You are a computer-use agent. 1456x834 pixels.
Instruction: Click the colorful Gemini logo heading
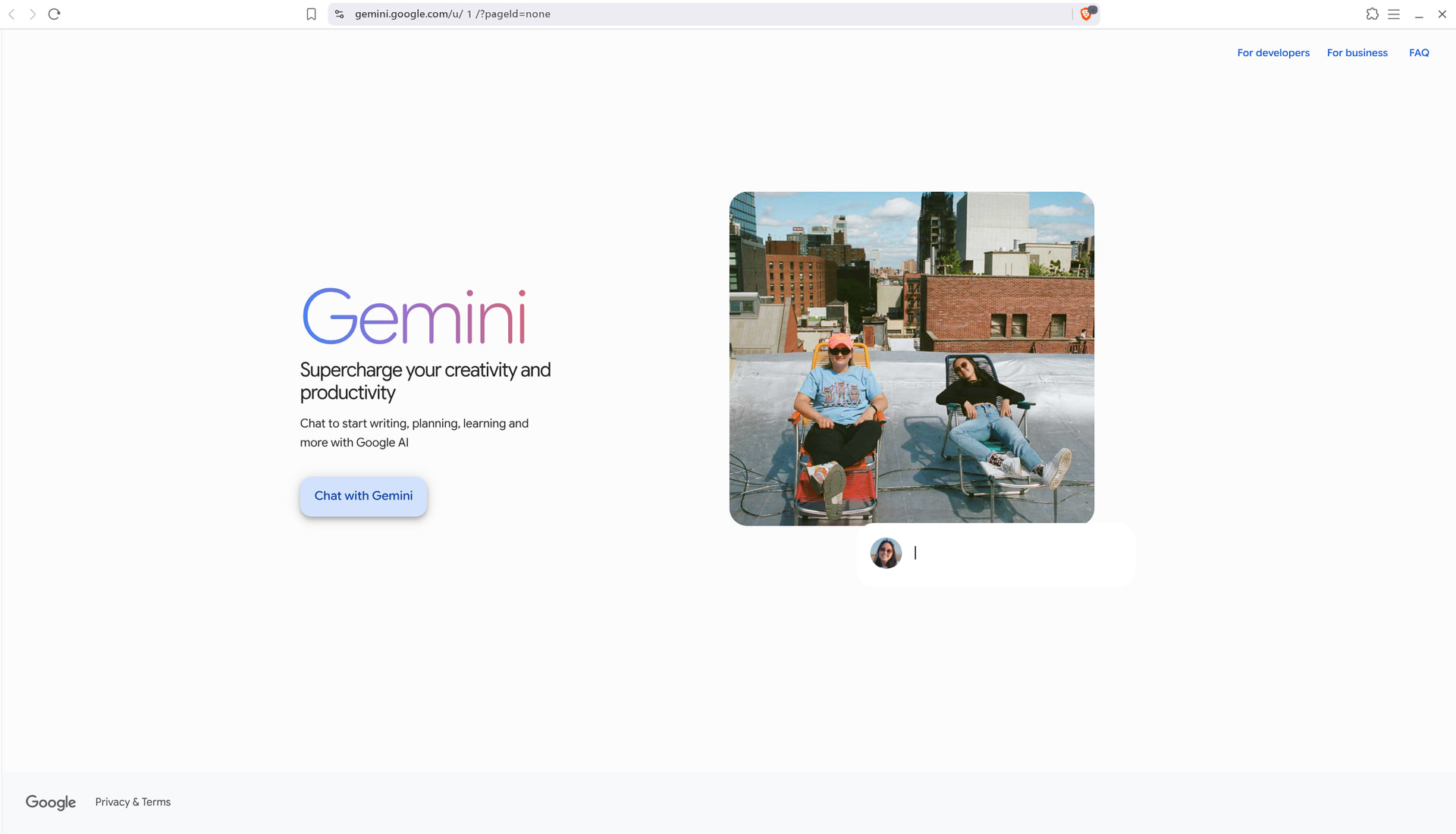click(x=414, y=317)
